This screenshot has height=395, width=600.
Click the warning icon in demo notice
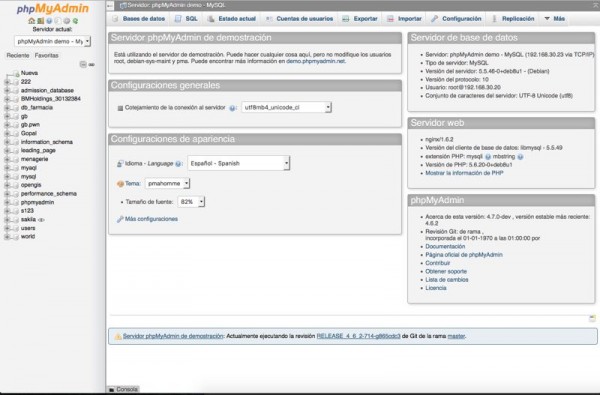point(118,336)
